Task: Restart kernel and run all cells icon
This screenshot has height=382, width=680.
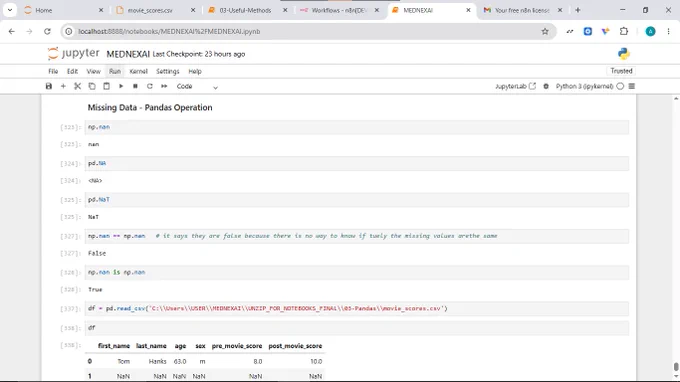Action: click(164, 86)
